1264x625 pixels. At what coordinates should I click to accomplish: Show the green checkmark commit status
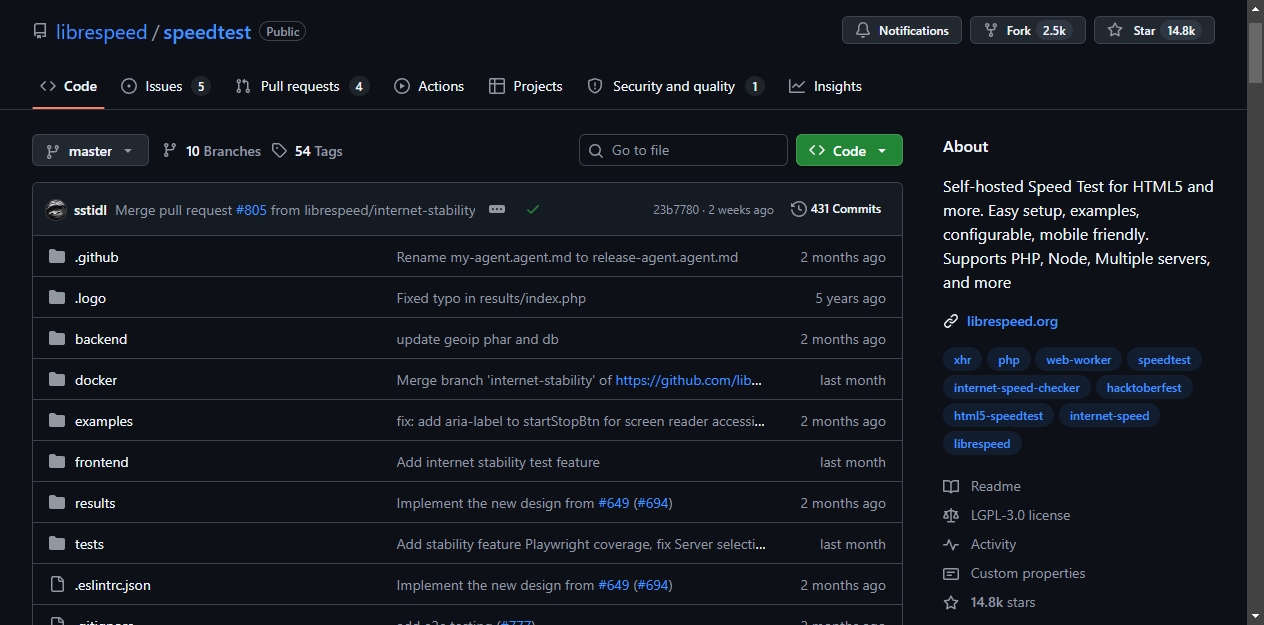(x=533, y=209)
